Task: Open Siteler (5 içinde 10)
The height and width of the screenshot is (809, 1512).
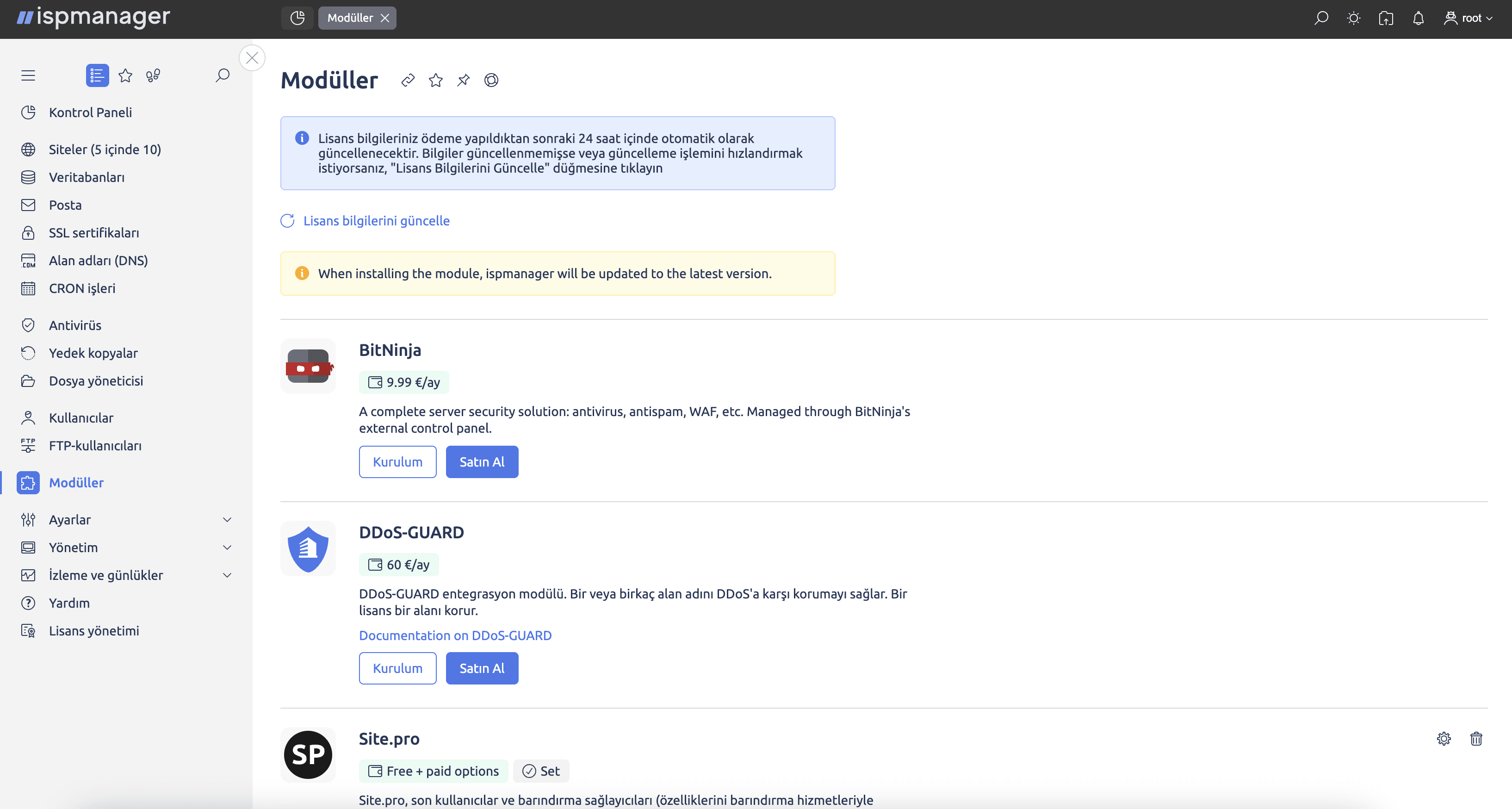Action: point(105,149)
